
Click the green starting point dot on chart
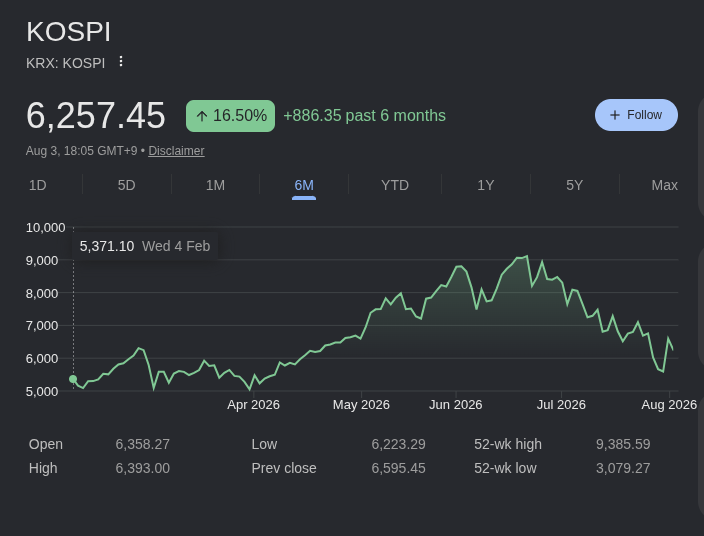tap(73, 379)
